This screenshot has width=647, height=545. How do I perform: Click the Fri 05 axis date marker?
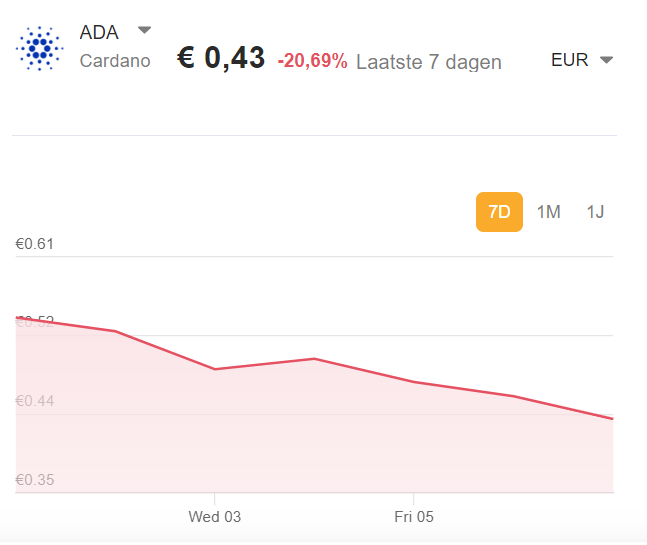pos(414,517)
